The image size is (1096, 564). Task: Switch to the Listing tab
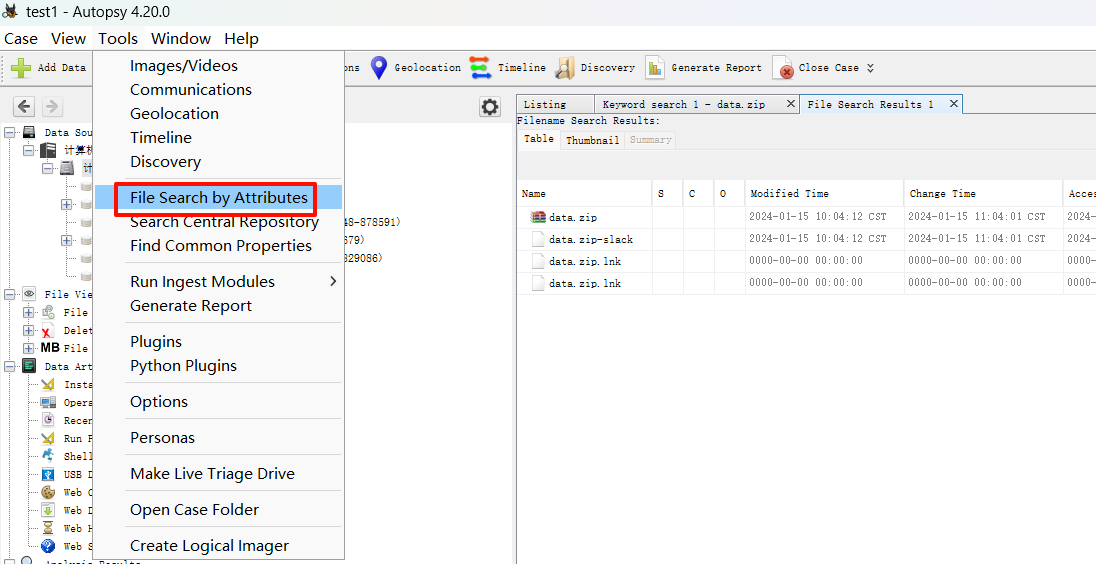556,104
